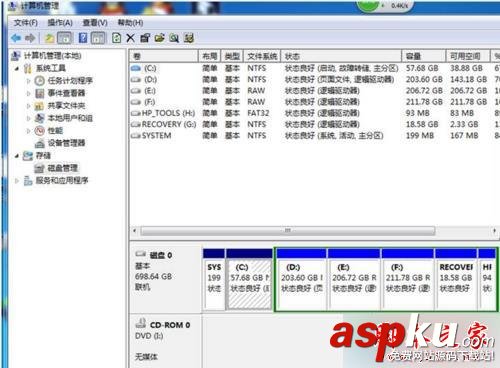Select 性能 in the tree

point(55,131)
